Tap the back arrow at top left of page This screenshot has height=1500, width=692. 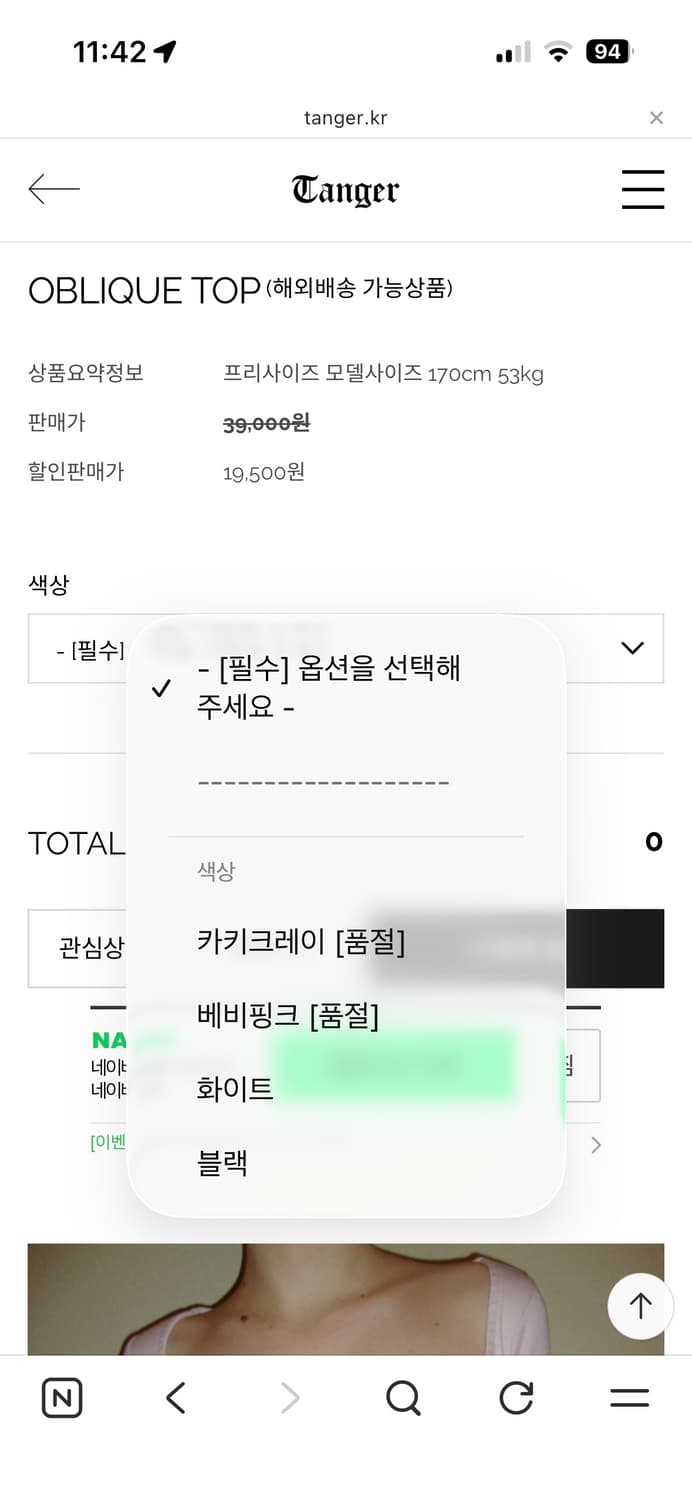tap(55, 189)
